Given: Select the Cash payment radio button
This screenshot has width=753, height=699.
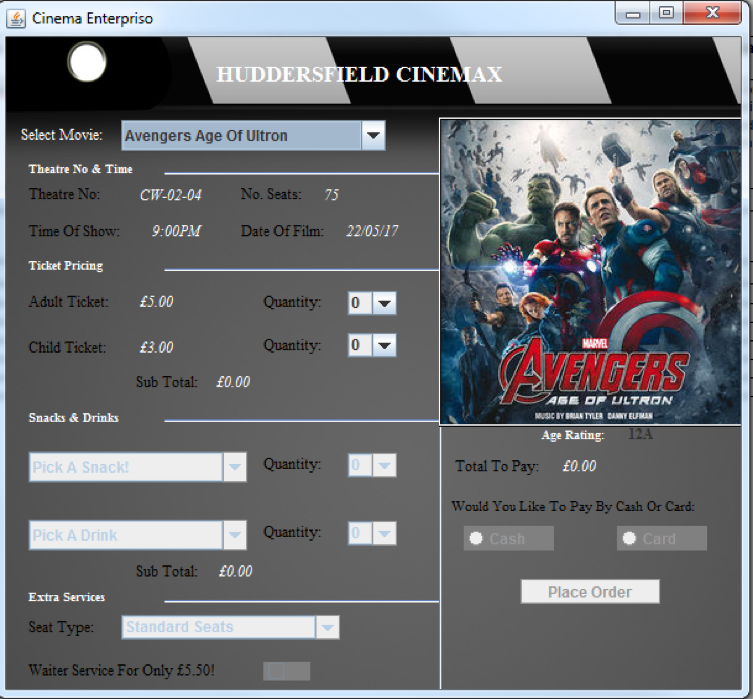Looking at the screenshot, I should [509, 538].
